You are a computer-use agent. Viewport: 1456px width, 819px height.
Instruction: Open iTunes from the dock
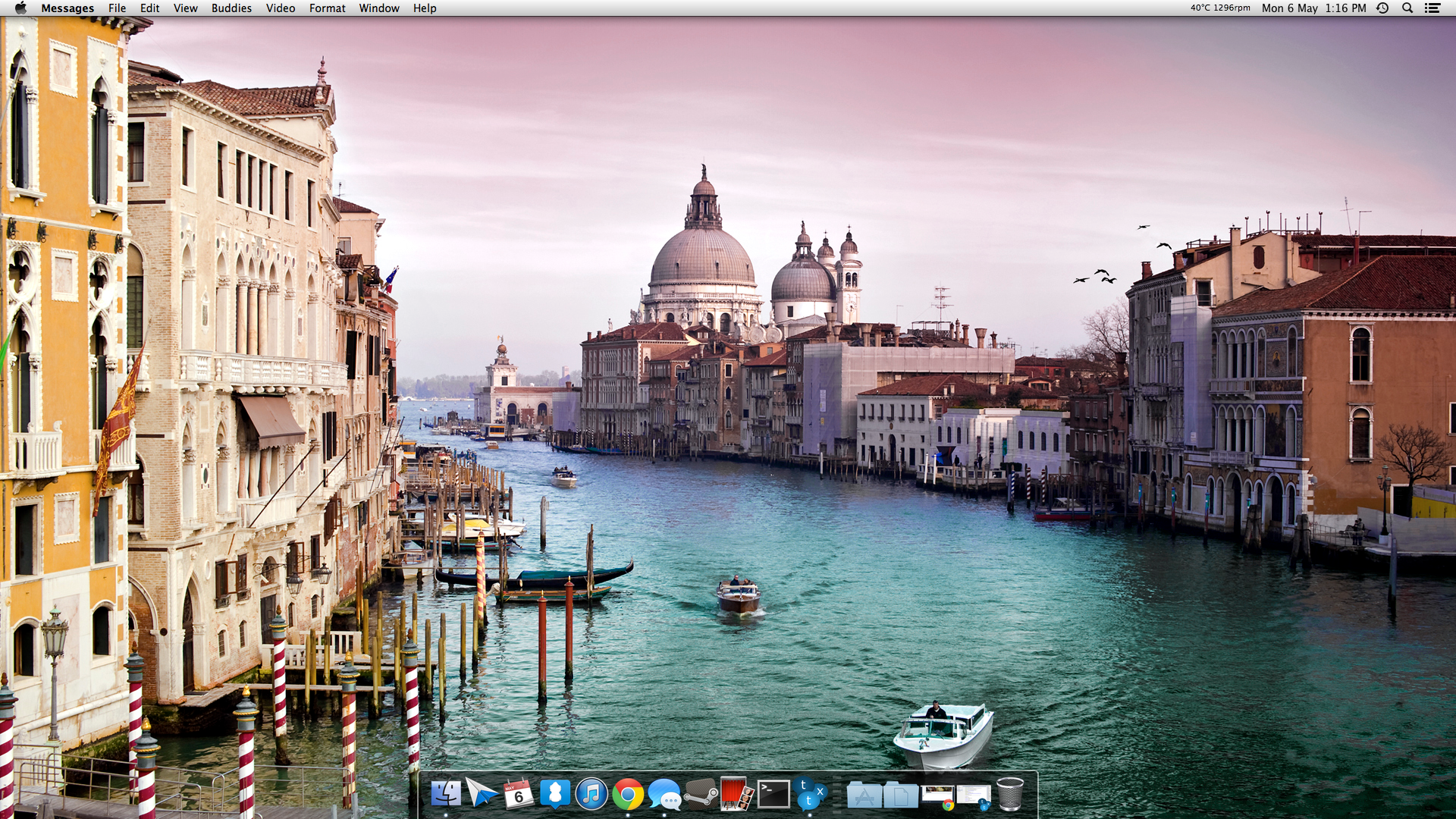pos(591,794)
